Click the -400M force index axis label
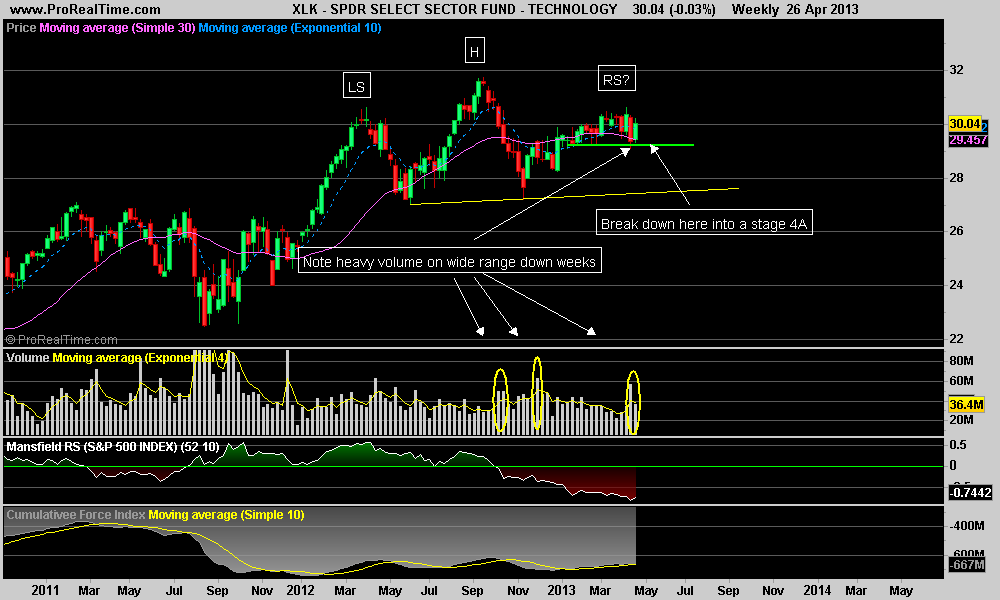 click(966, 525)
